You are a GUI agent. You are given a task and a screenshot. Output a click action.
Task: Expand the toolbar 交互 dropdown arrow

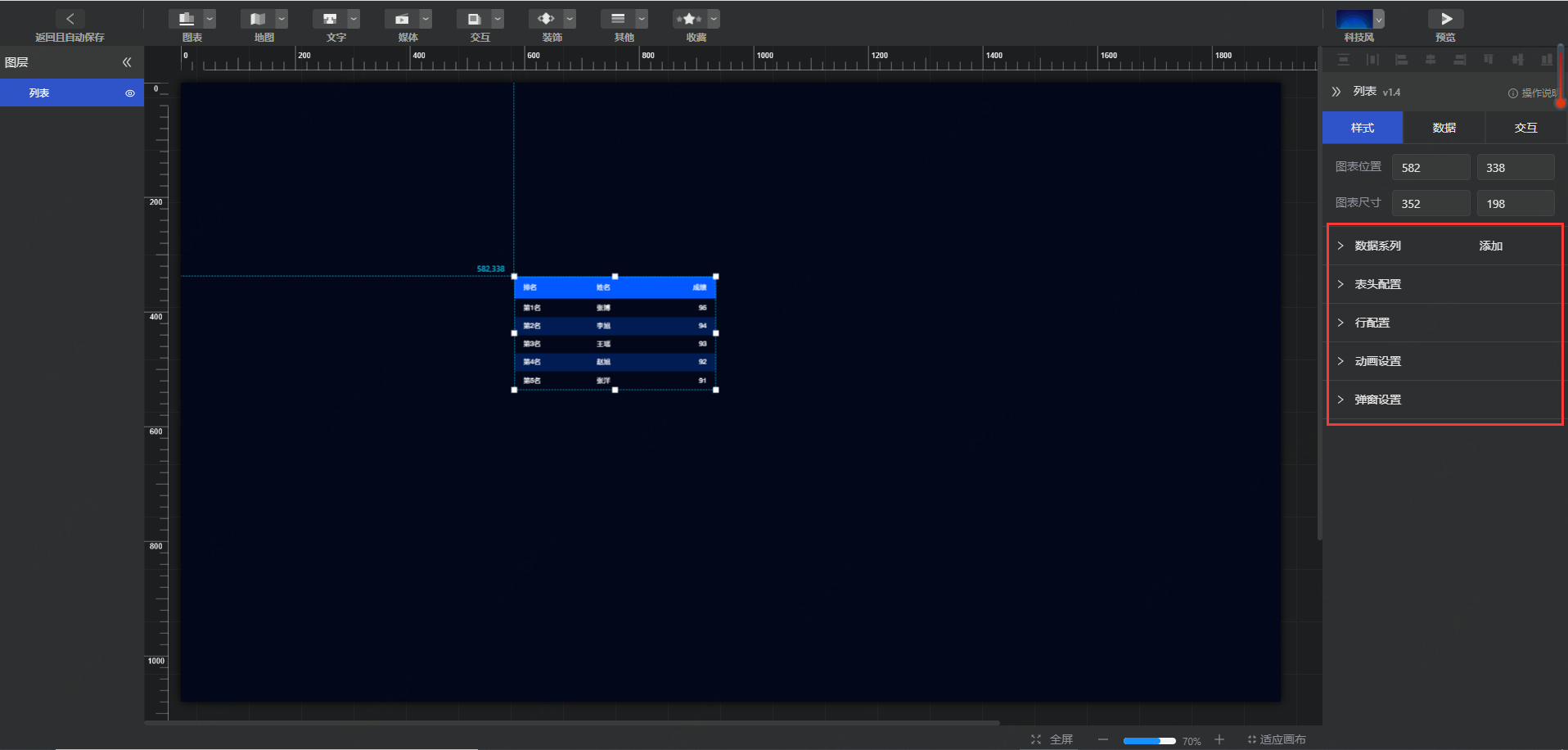pyautogui.click(x=498, y=18)
